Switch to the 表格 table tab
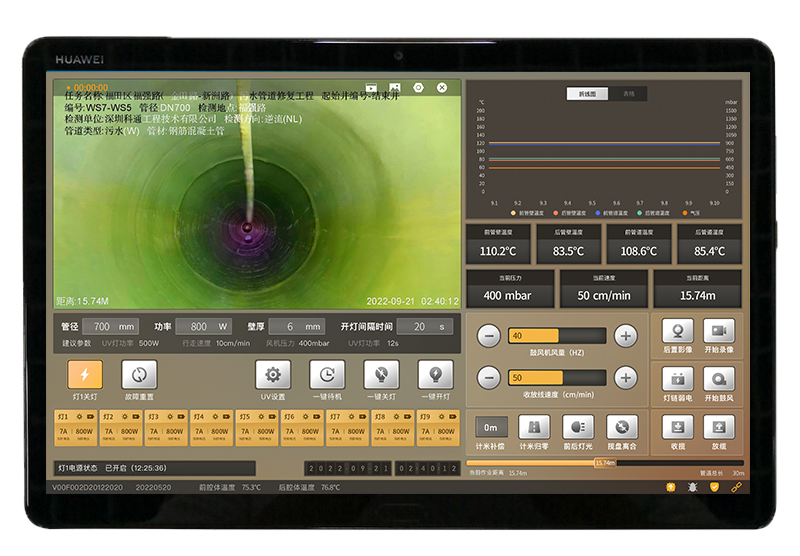Viewport: 800px width, 556px height. pos(628,94)
